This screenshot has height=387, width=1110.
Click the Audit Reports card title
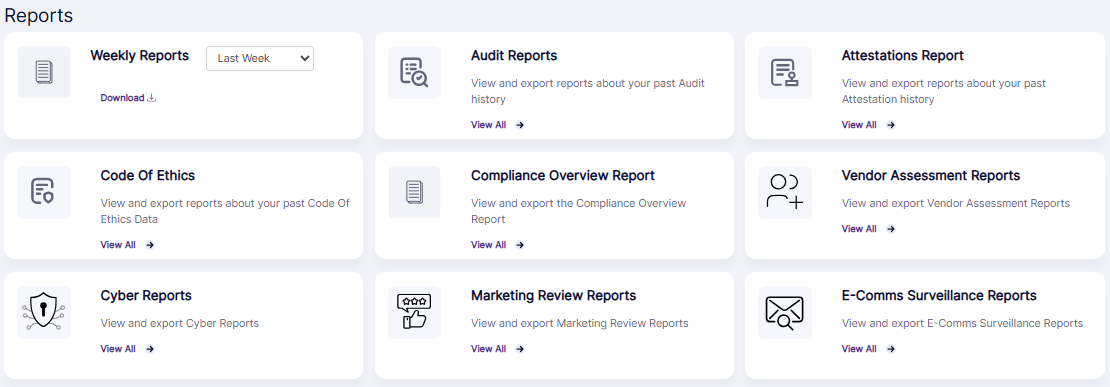[514, 55]
